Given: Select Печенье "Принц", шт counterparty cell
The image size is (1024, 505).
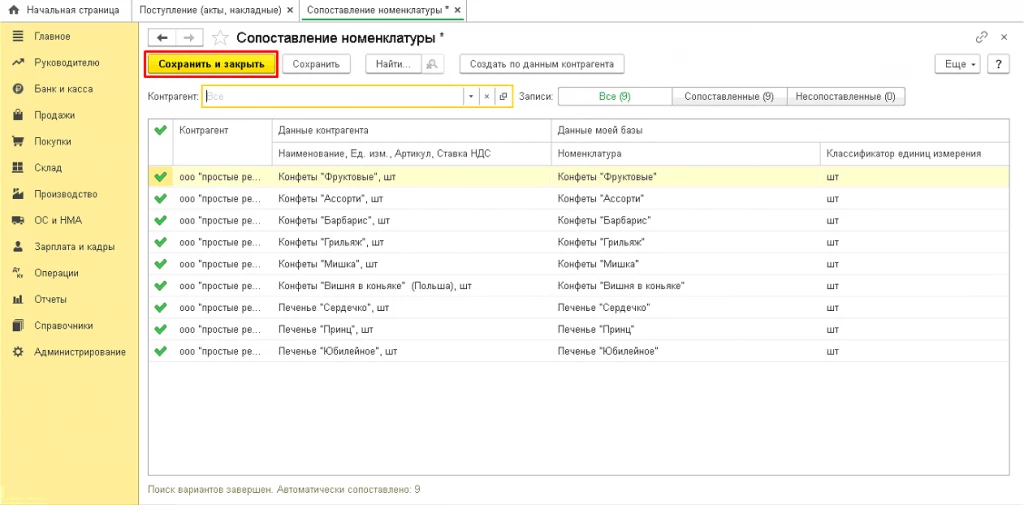Looking at the screenshot, I should point(411,329).
